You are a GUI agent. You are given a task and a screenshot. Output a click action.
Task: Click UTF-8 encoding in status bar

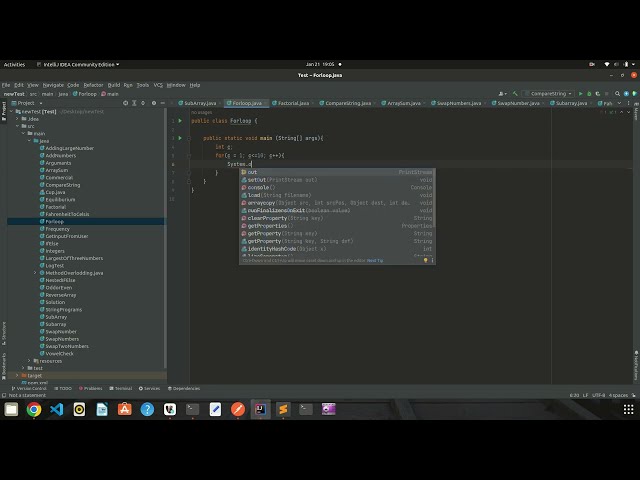click(x=599, y=395)
